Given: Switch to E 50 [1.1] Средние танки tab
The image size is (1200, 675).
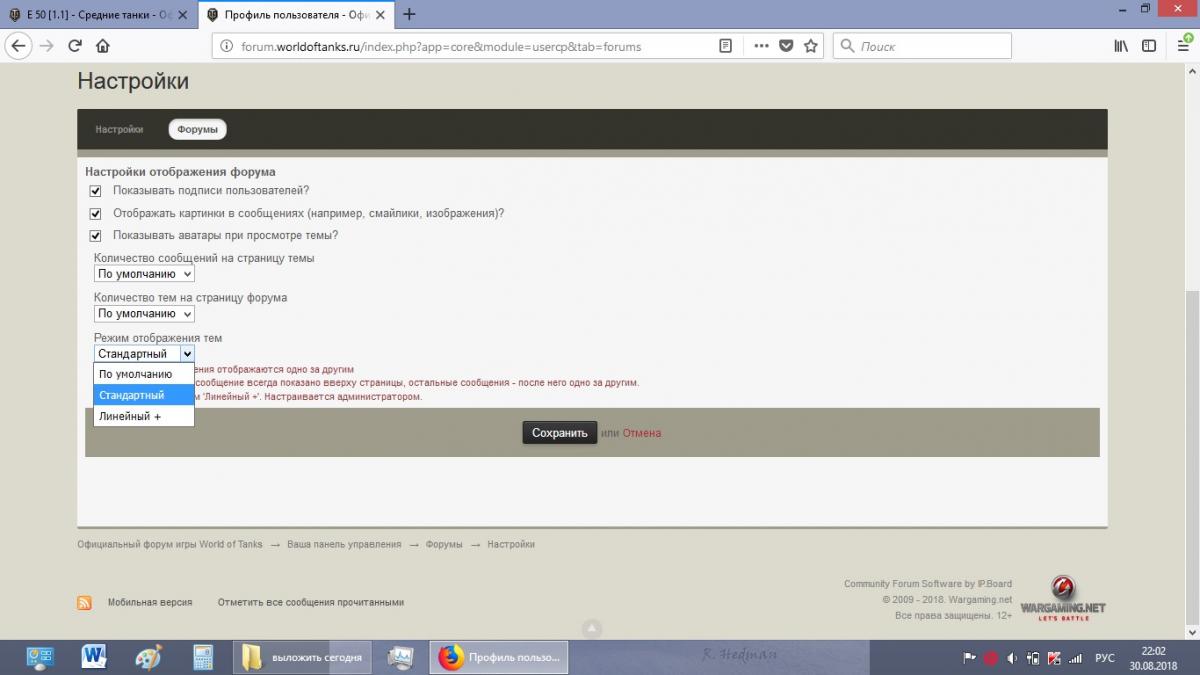Looking at the screenshot, I should coord(98,15).
